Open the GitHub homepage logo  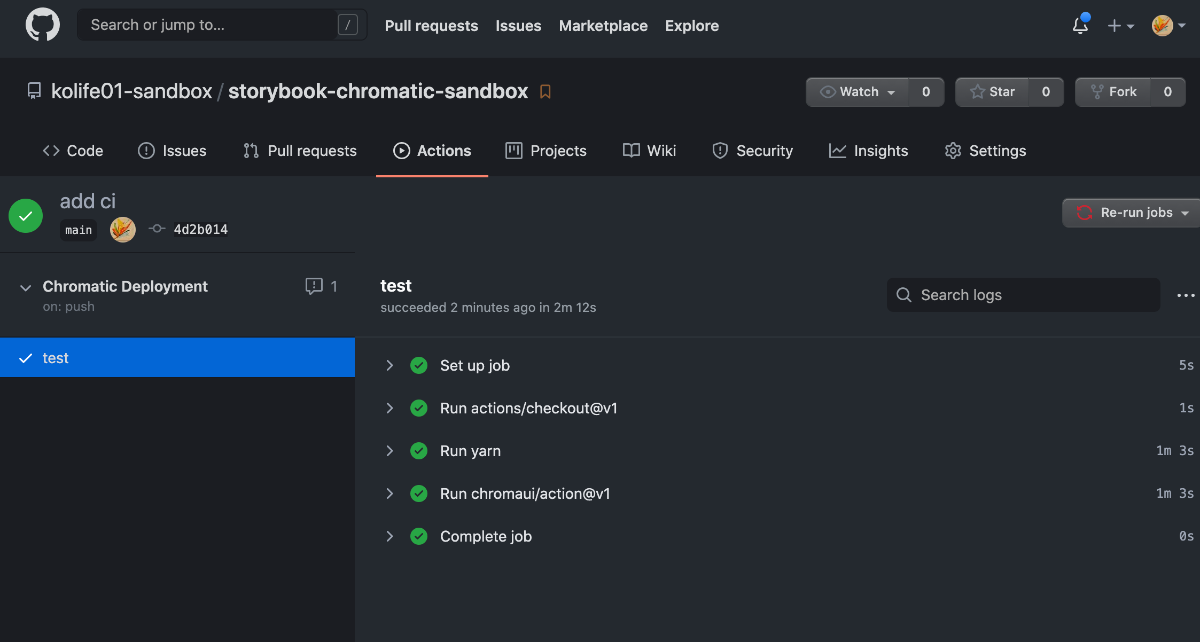click(42, 25)
